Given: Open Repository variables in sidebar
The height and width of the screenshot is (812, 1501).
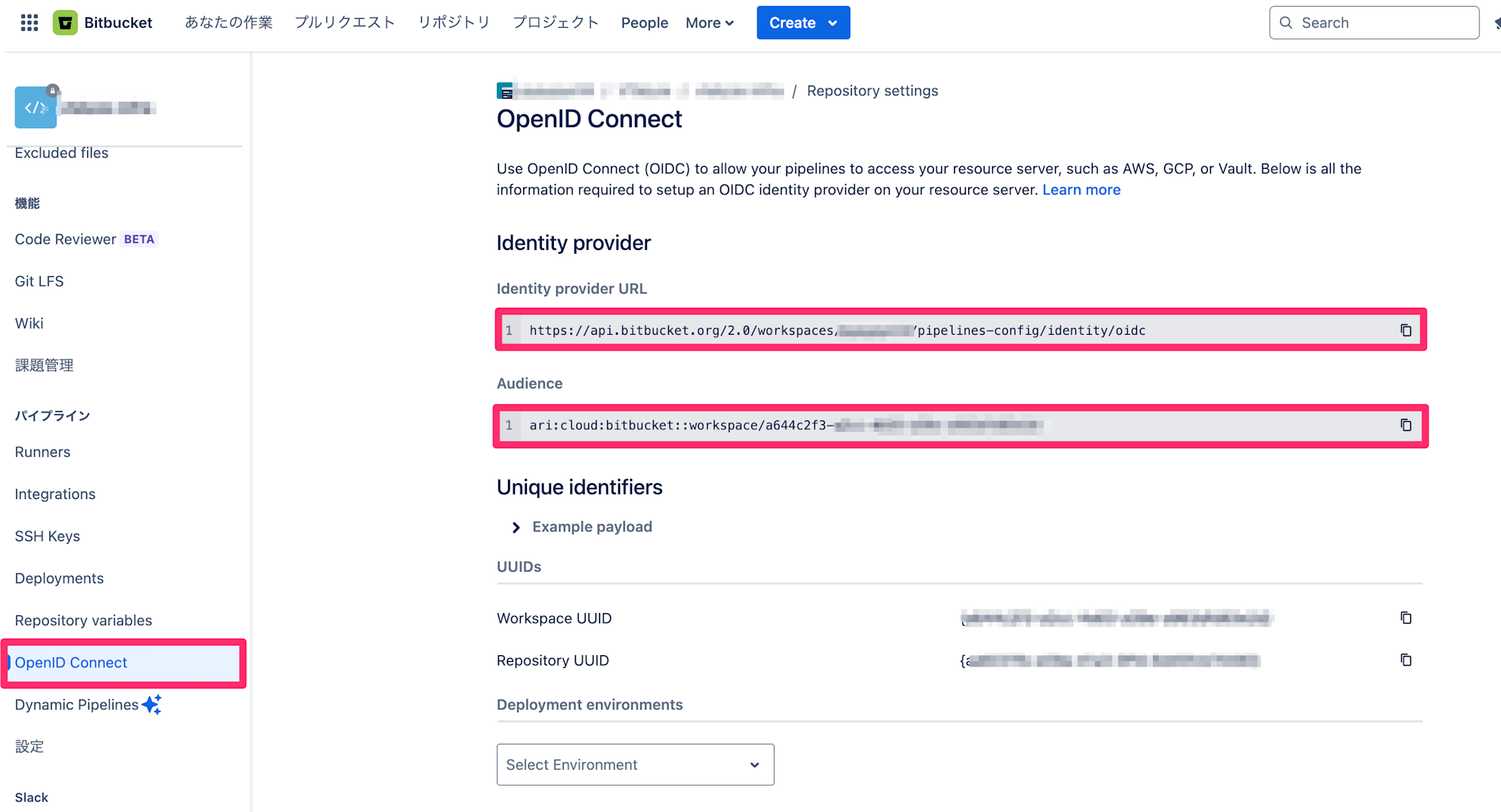Looking at the screenshot, I should click(x=83, y=621).
